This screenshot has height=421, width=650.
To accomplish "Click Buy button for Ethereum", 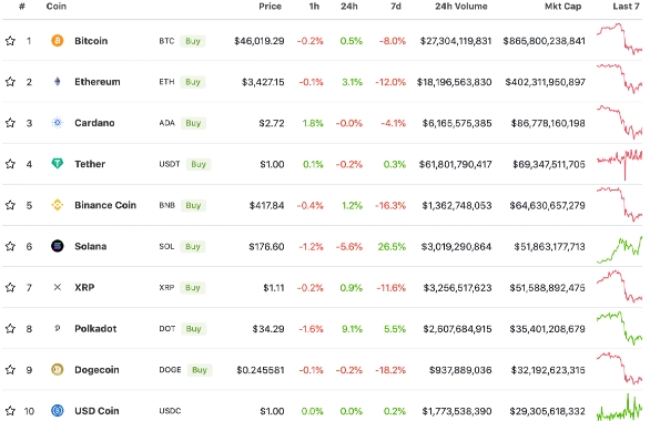I will pyautogui.click(x=193, y=82).
